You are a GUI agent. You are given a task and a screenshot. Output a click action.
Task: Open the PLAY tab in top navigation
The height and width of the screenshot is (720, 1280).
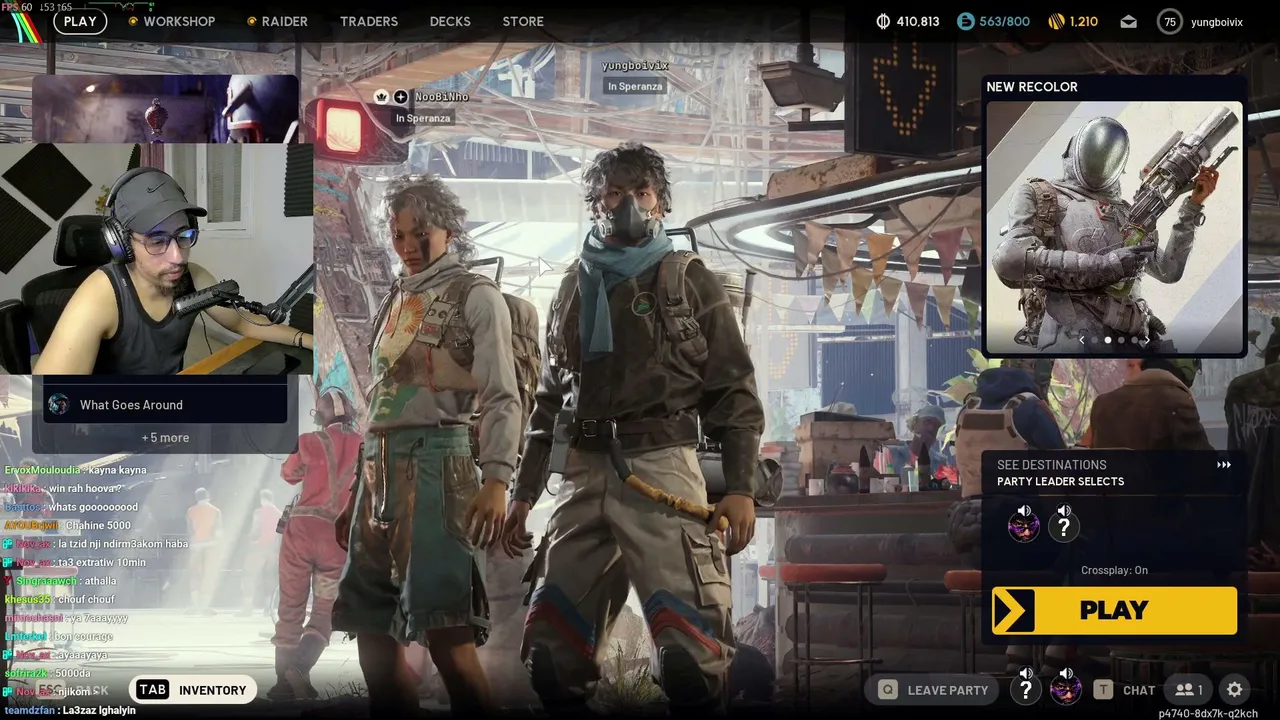point(80,21)
